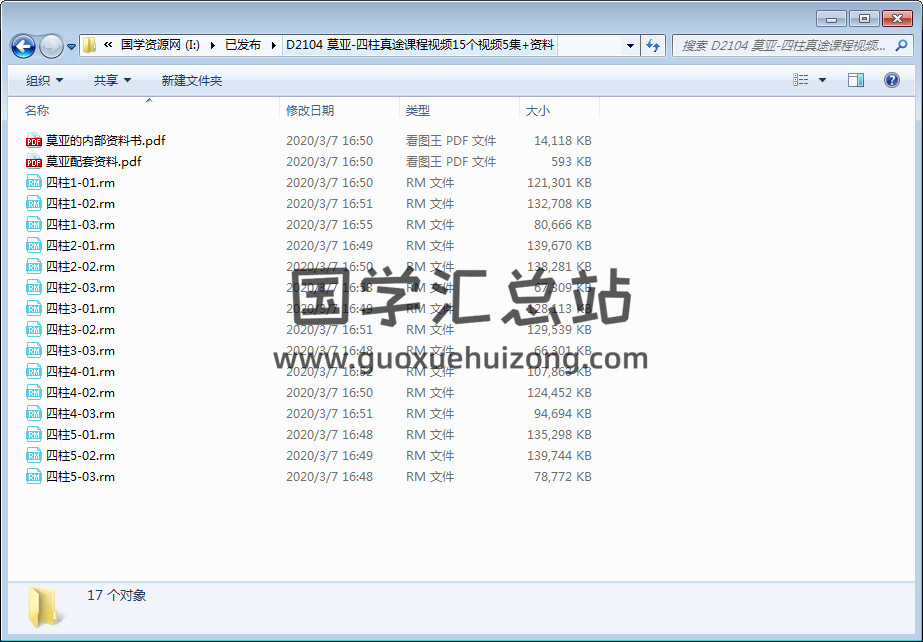The image size is (923, 642).
Task: Click the RM icon of 四柱5-01.rm
Action: (x=34, y=435)
